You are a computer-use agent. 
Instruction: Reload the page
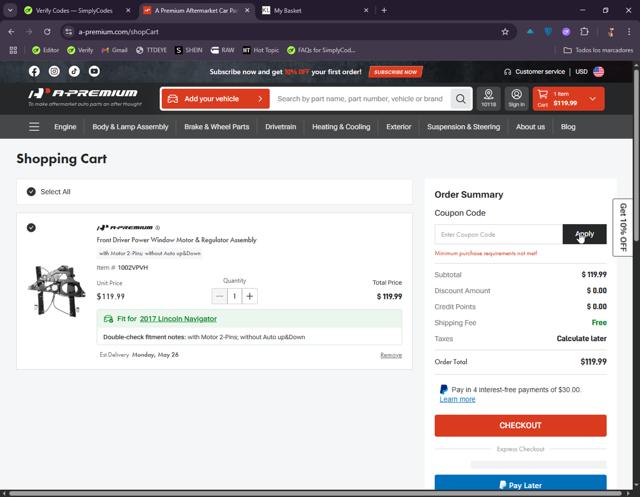[47, 32]
